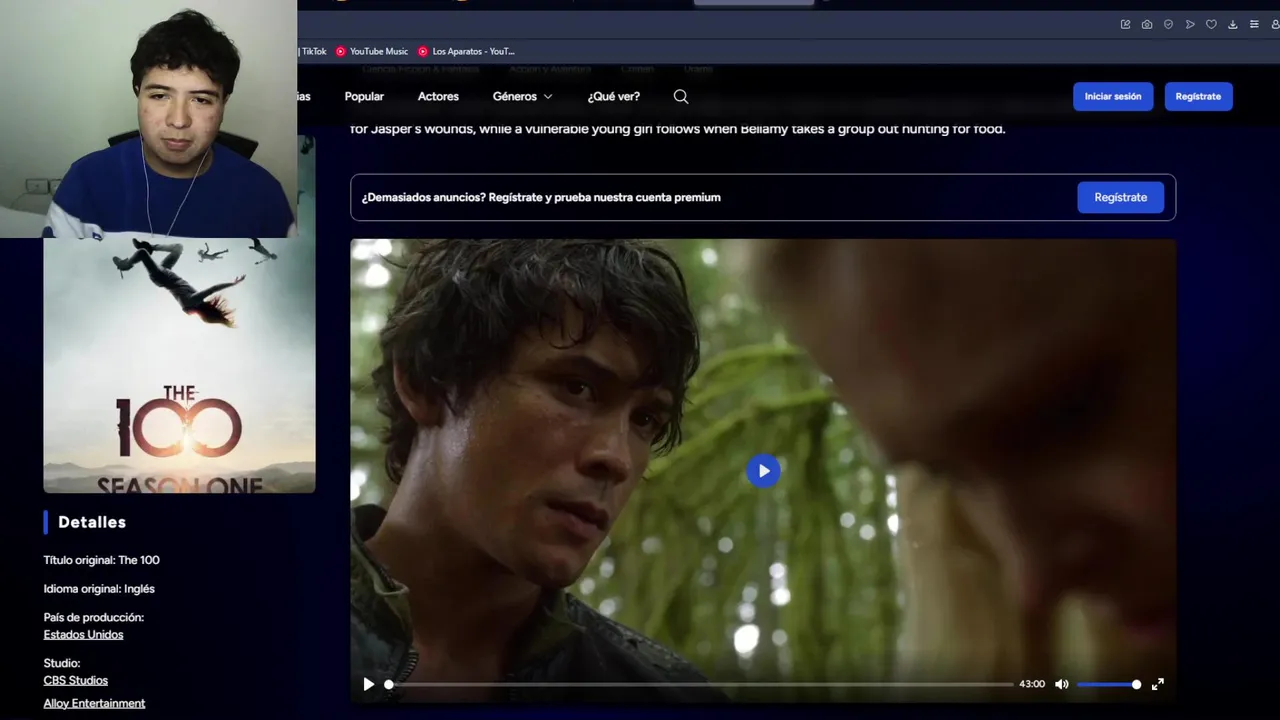Viewport: 1280px width, 720px height.
Task: Open the ¿Qué ver? menu item
Action: tap(613, 97)
